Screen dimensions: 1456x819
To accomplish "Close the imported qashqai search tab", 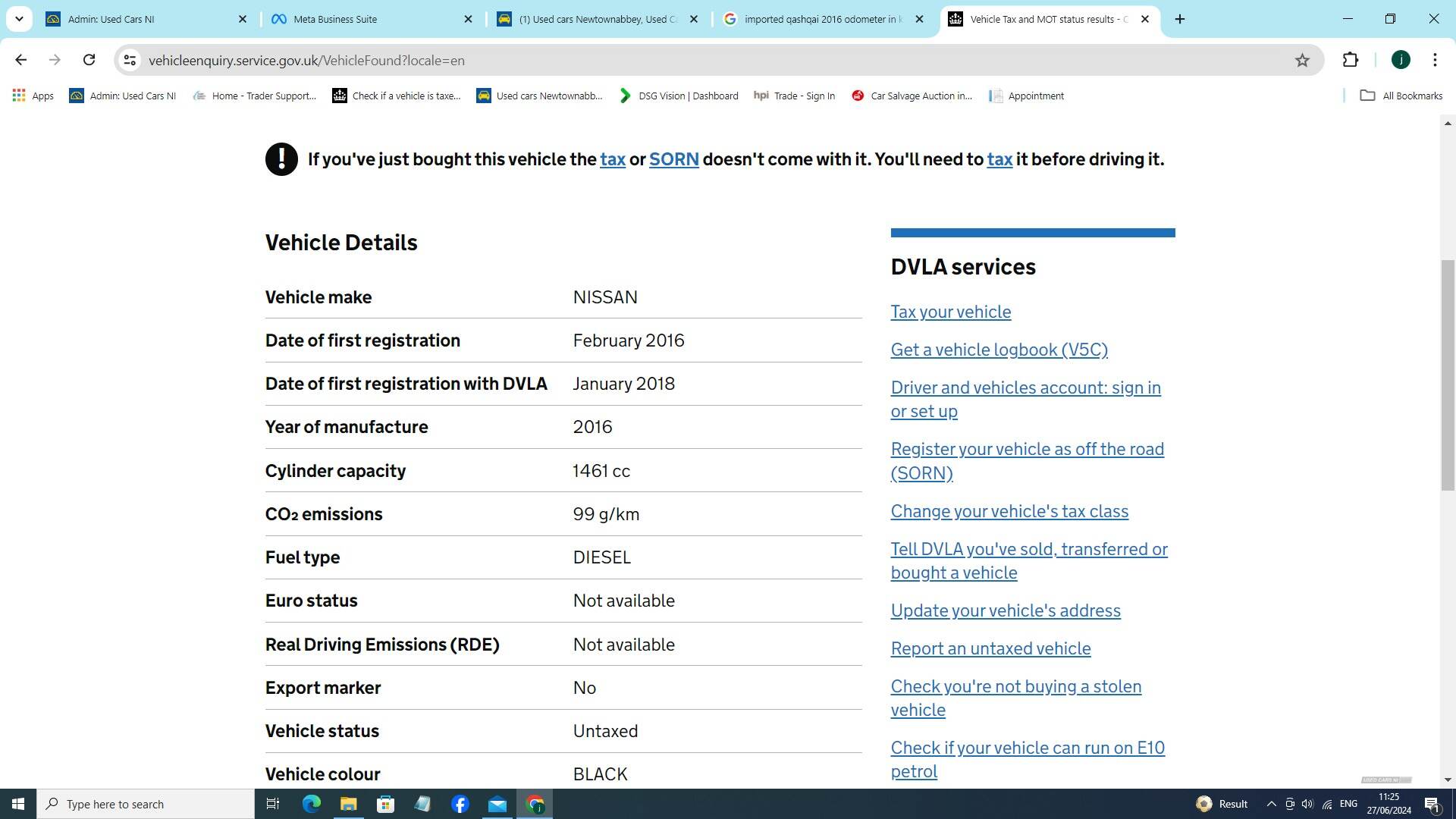I will [x=919, y=19].
